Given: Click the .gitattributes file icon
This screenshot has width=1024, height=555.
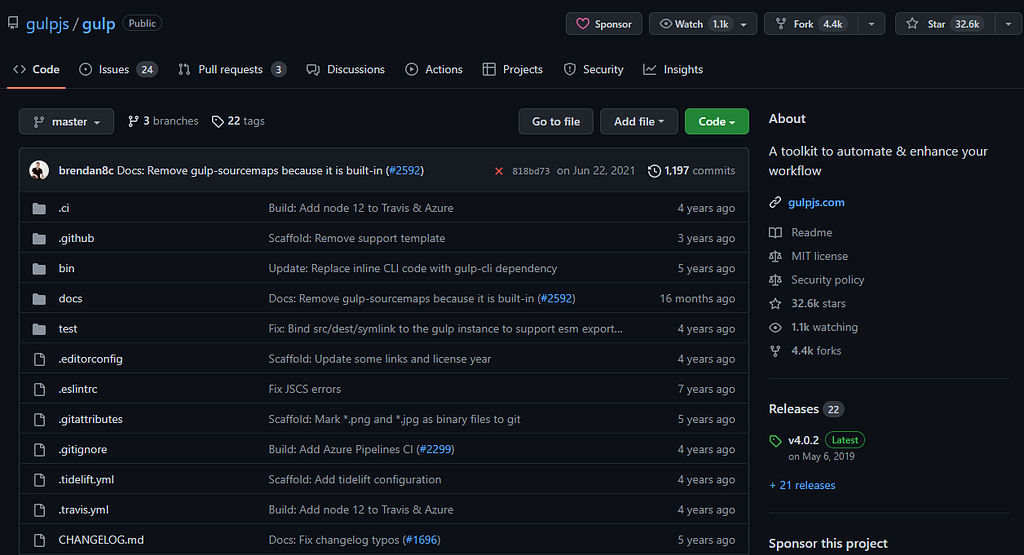Looking at the screenshot, I should click(39, 419).
